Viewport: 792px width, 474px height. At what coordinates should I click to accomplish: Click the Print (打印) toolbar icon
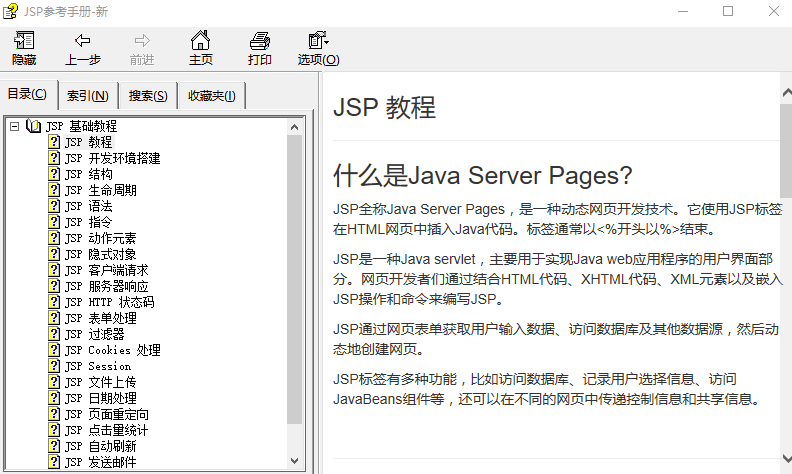[260, 41]
